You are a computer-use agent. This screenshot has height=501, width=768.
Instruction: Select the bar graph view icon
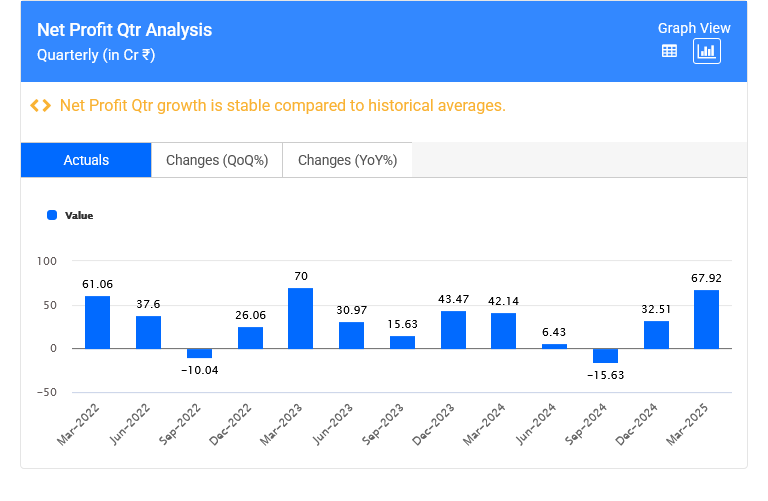[707, 51]
